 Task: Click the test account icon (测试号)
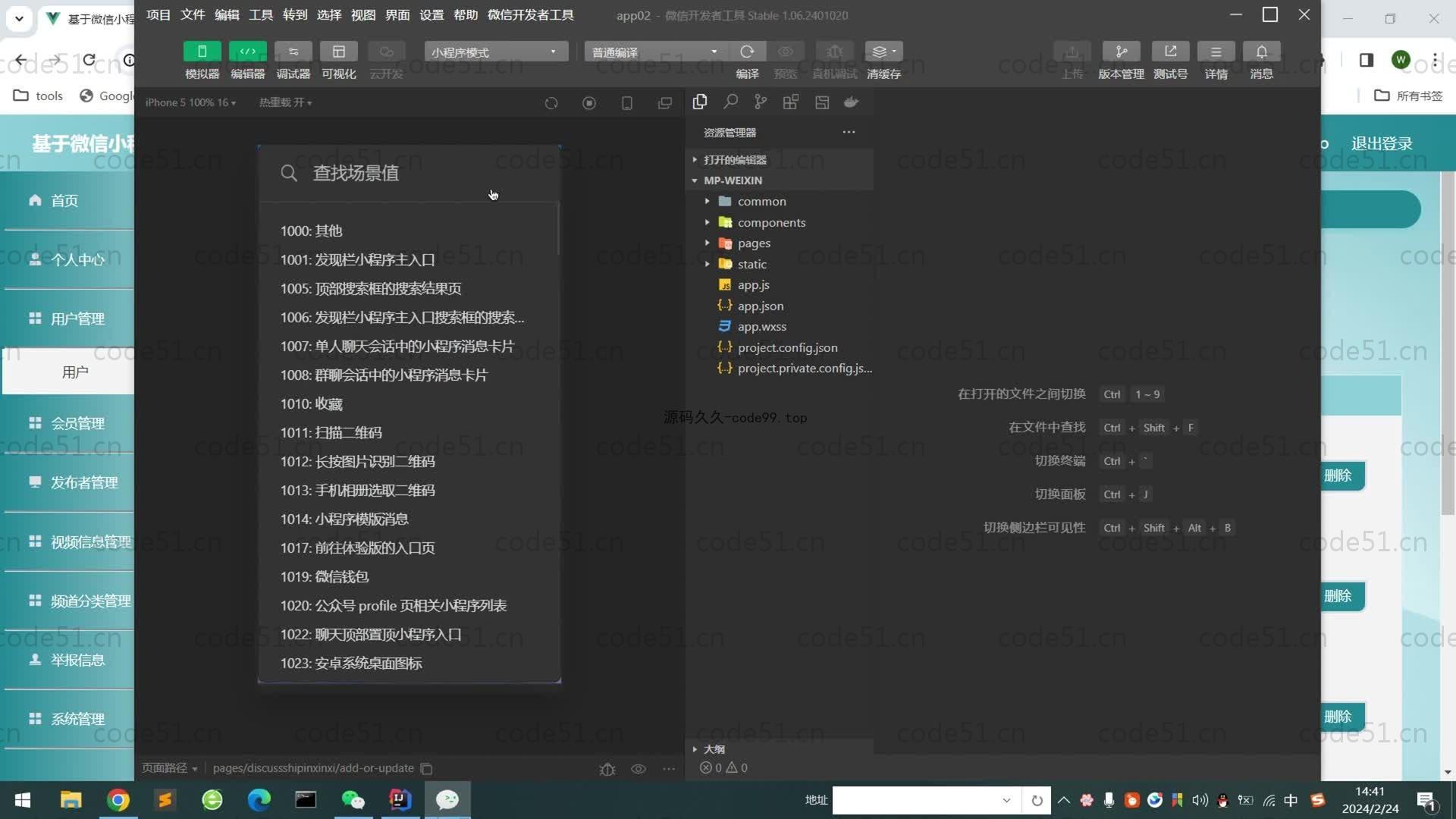click(1170, 52)
